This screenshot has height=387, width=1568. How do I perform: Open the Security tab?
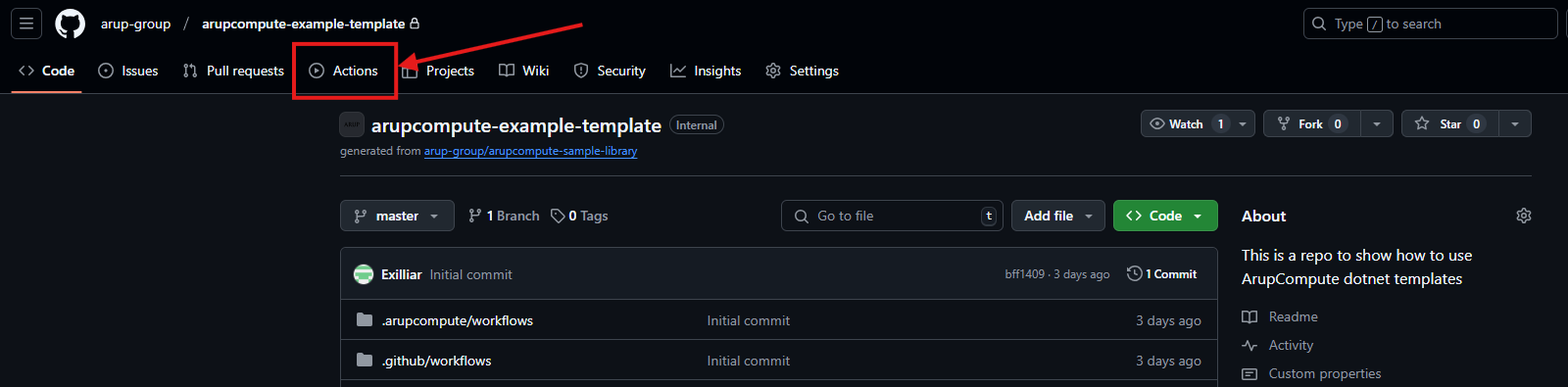click(610, 71)
